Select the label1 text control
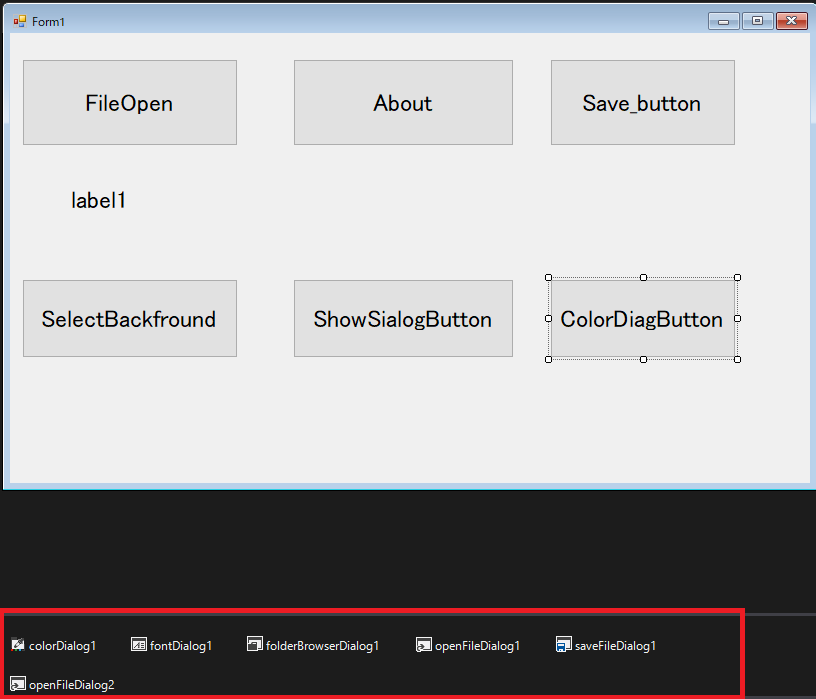Image resolution: width=816 pixels, height=699 pixels. point(98,200)
